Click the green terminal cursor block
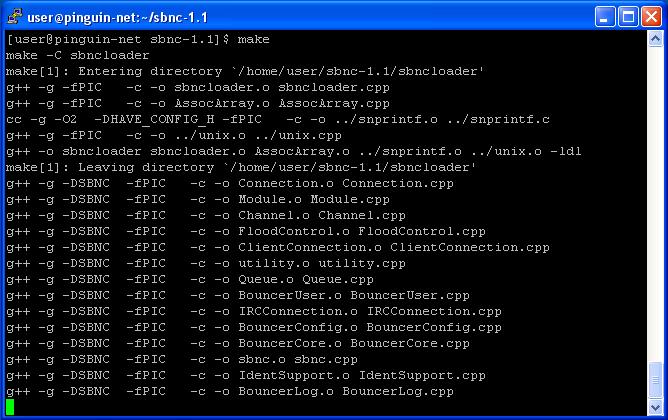Viewport: 668px width, 420px height. [x=10, y=407]
